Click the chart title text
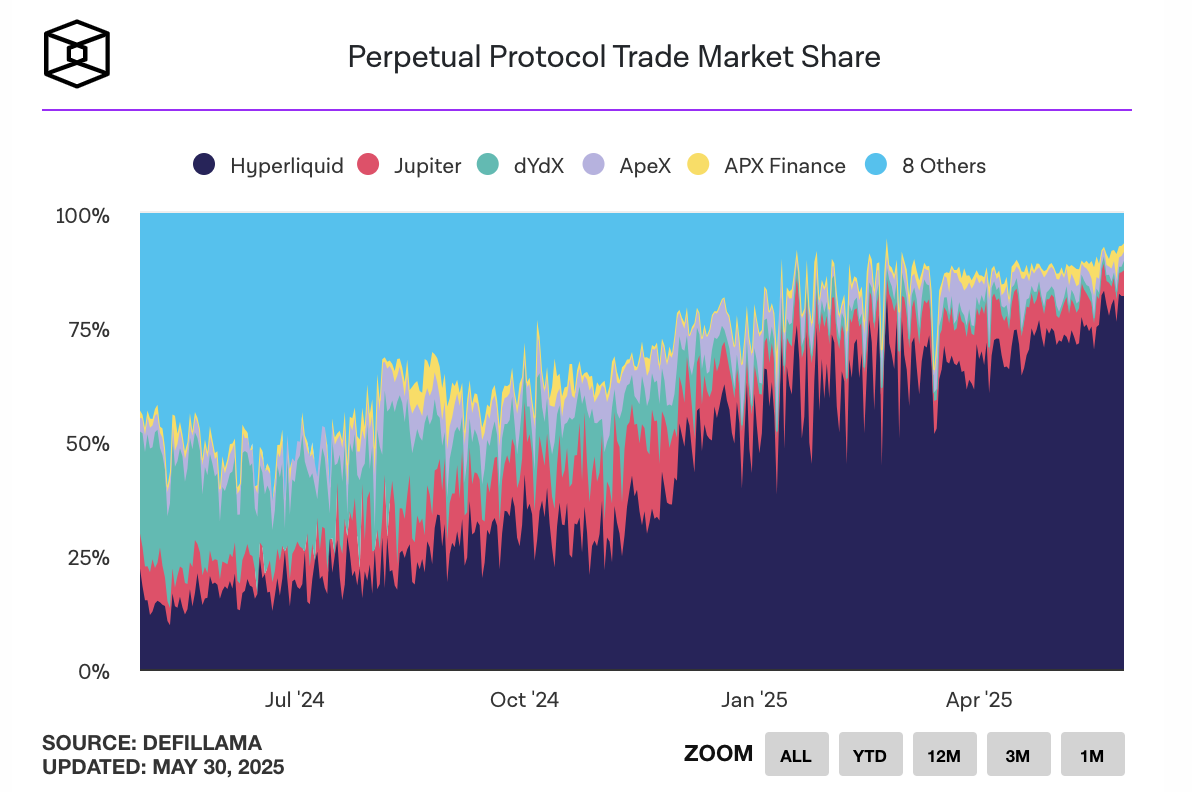 pos(614,57)
